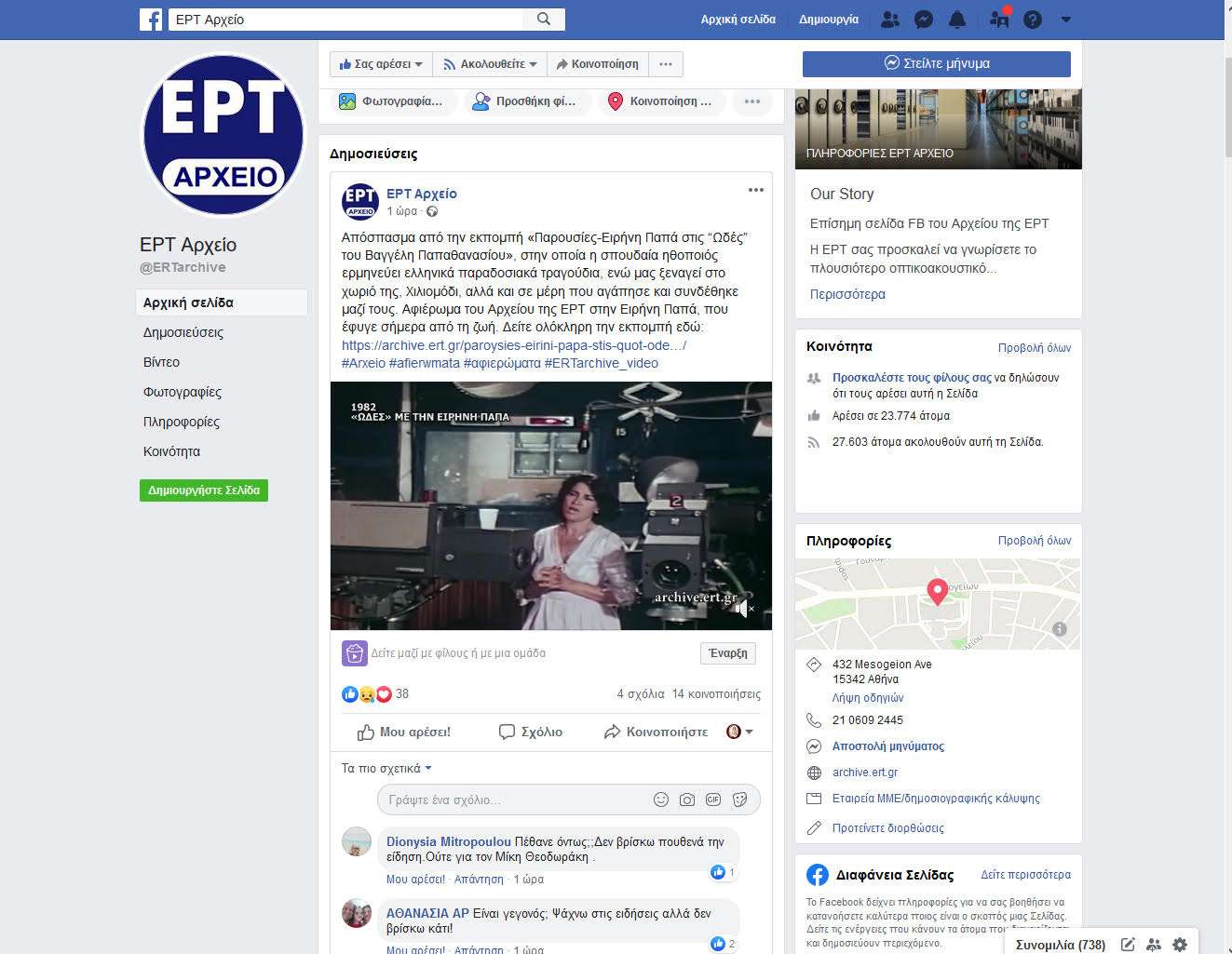Open the archive.ert.gr website link
1232x954 pixels.
coord(865,773)
